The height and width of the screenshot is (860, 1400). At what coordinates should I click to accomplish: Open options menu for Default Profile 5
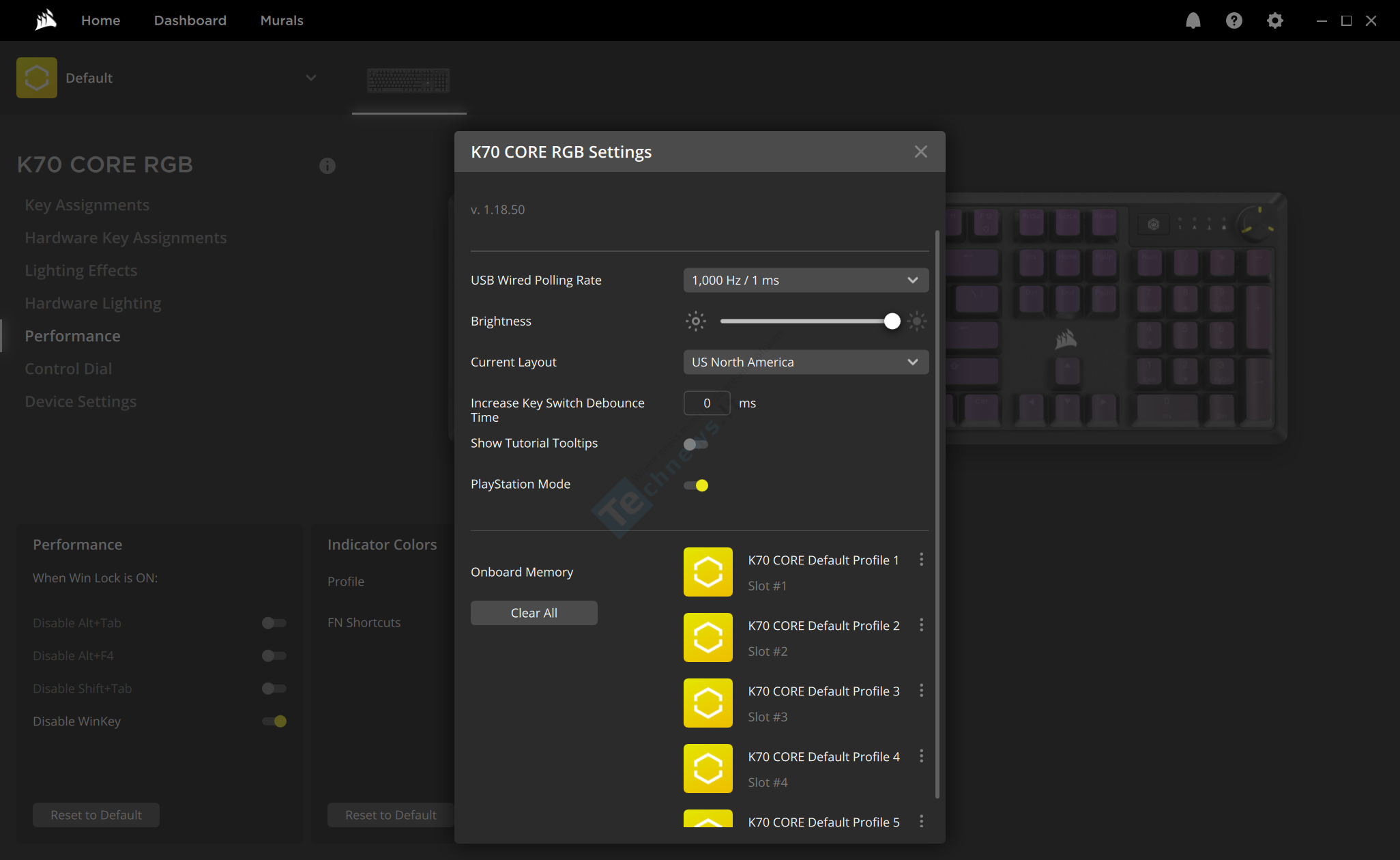point(922,822)
